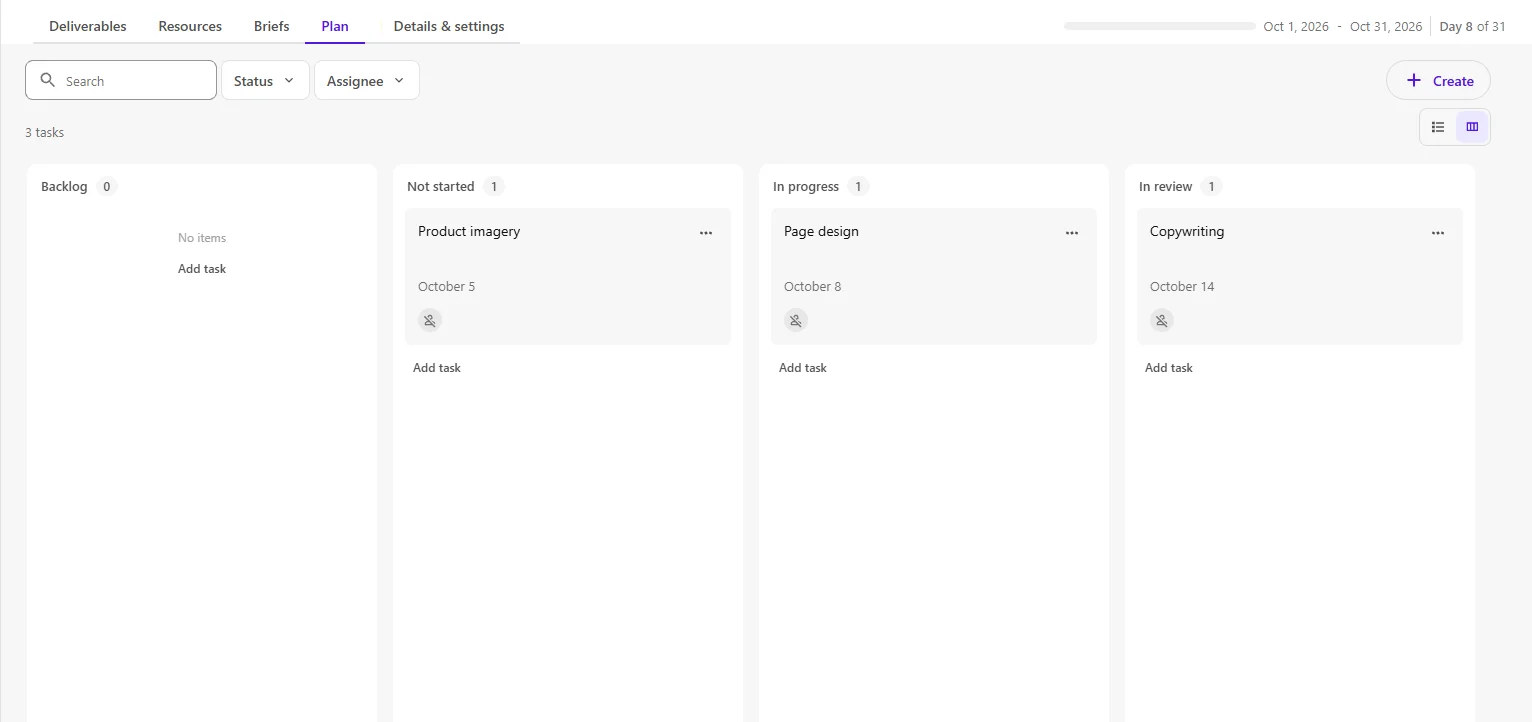Screen dimensions: 1532x722
Task: Add task in the Backlog column
Action: [202, 268]
